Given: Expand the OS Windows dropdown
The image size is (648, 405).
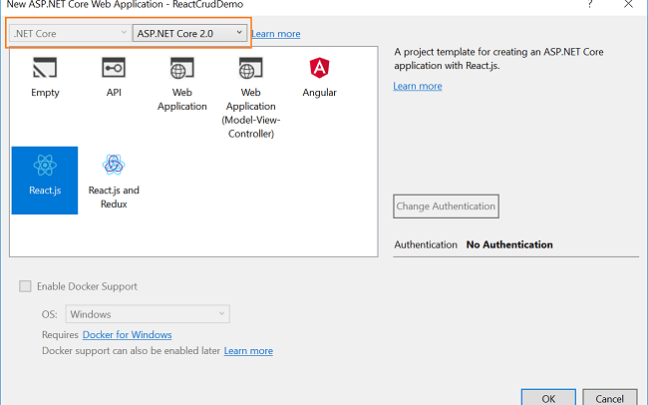Looking at the screenshot, I should click(148, 314).
